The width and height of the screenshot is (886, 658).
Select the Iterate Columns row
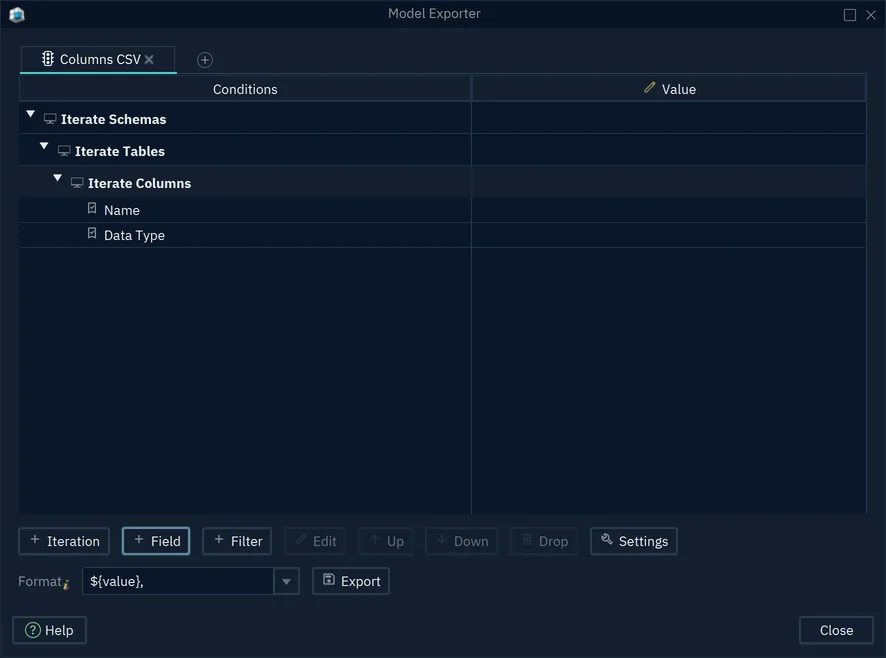(x=442, y=183)
